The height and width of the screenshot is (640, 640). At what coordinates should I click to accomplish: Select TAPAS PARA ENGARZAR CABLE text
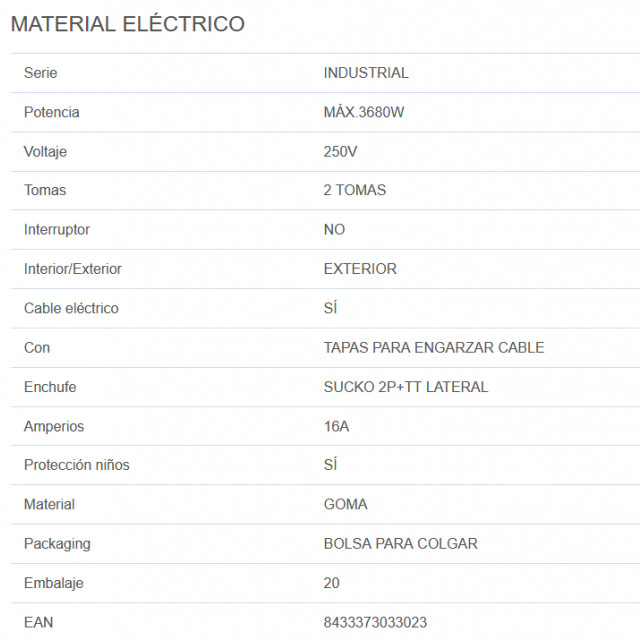[x=434, y=347]
